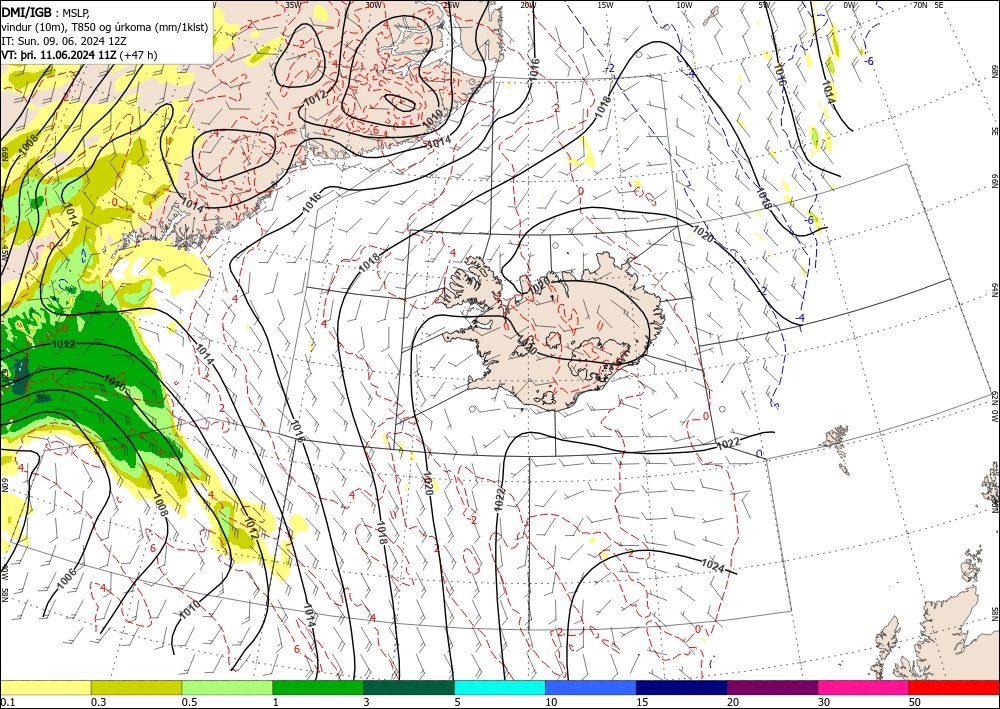
Task: Click the navy 15–20 mm legend swatch
Action: click(x=682, y=687)
